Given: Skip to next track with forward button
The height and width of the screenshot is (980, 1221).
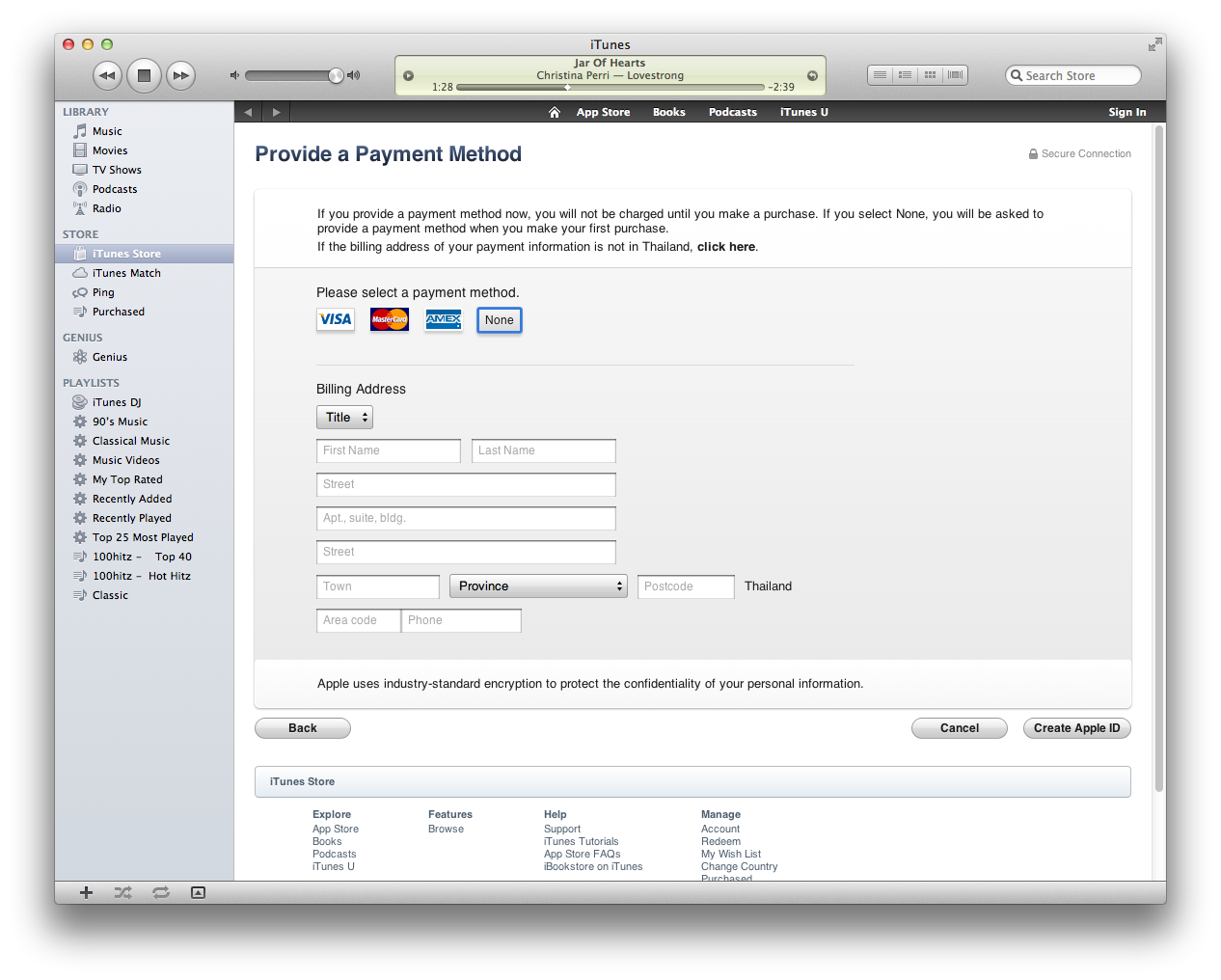Looking at the screenshot, I should click(180, 75).
